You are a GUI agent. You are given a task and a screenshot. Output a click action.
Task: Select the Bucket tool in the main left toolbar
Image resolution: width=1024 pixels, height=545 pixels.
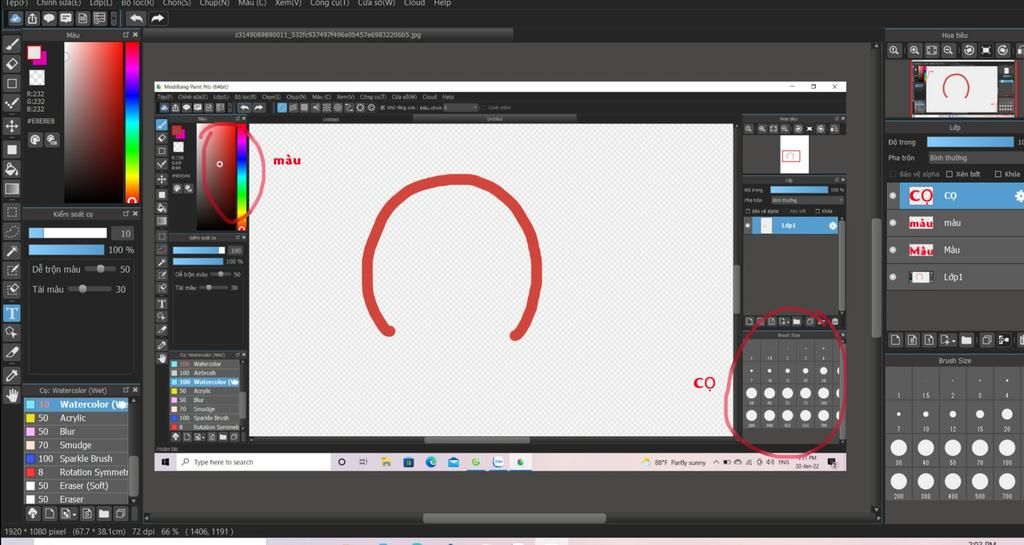tap(12, 169)
